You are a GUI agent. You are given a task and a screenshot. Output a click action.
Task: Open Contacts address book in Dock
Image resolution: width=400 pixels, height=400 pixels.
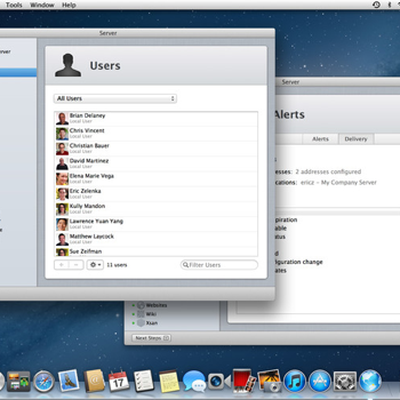pos(94,380)
